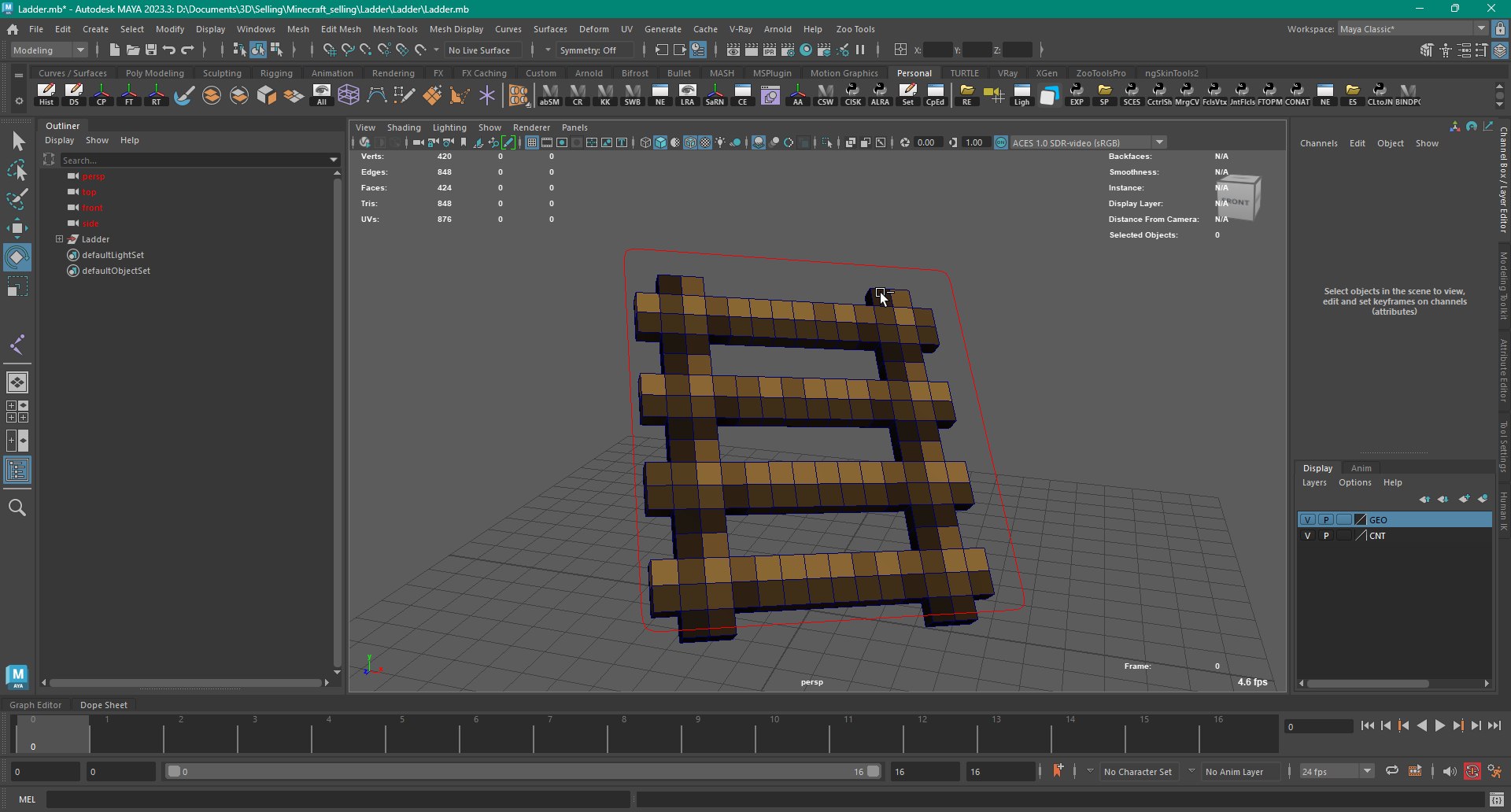The height and width of the screenshot is (812, 1511).
Task: Activate the Lasso Select tool
Action: point(17,170)
